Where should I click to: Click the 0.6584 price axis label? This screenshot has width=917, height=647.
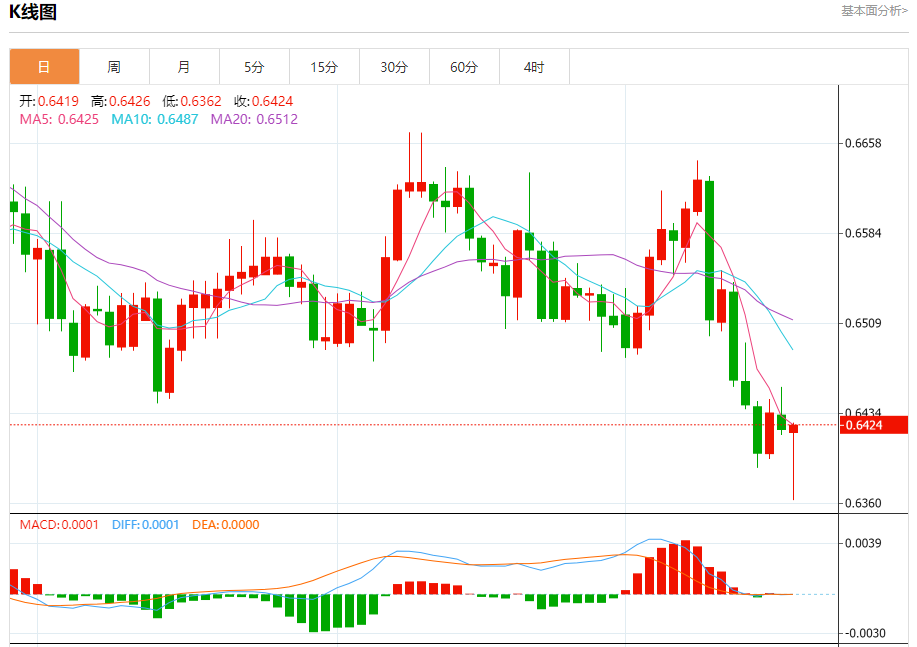[863, 233]
